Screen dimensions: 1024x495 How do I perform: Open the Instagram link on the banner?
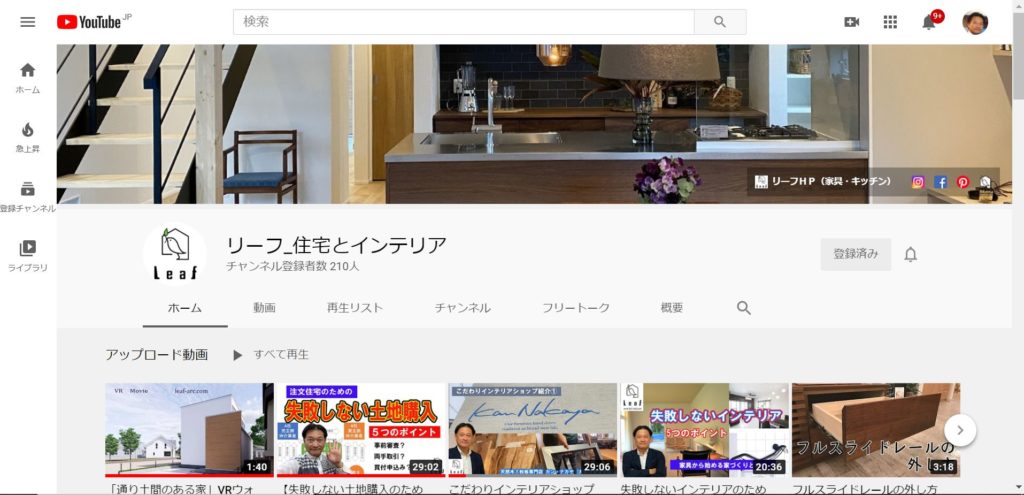(x=918, y=182)
